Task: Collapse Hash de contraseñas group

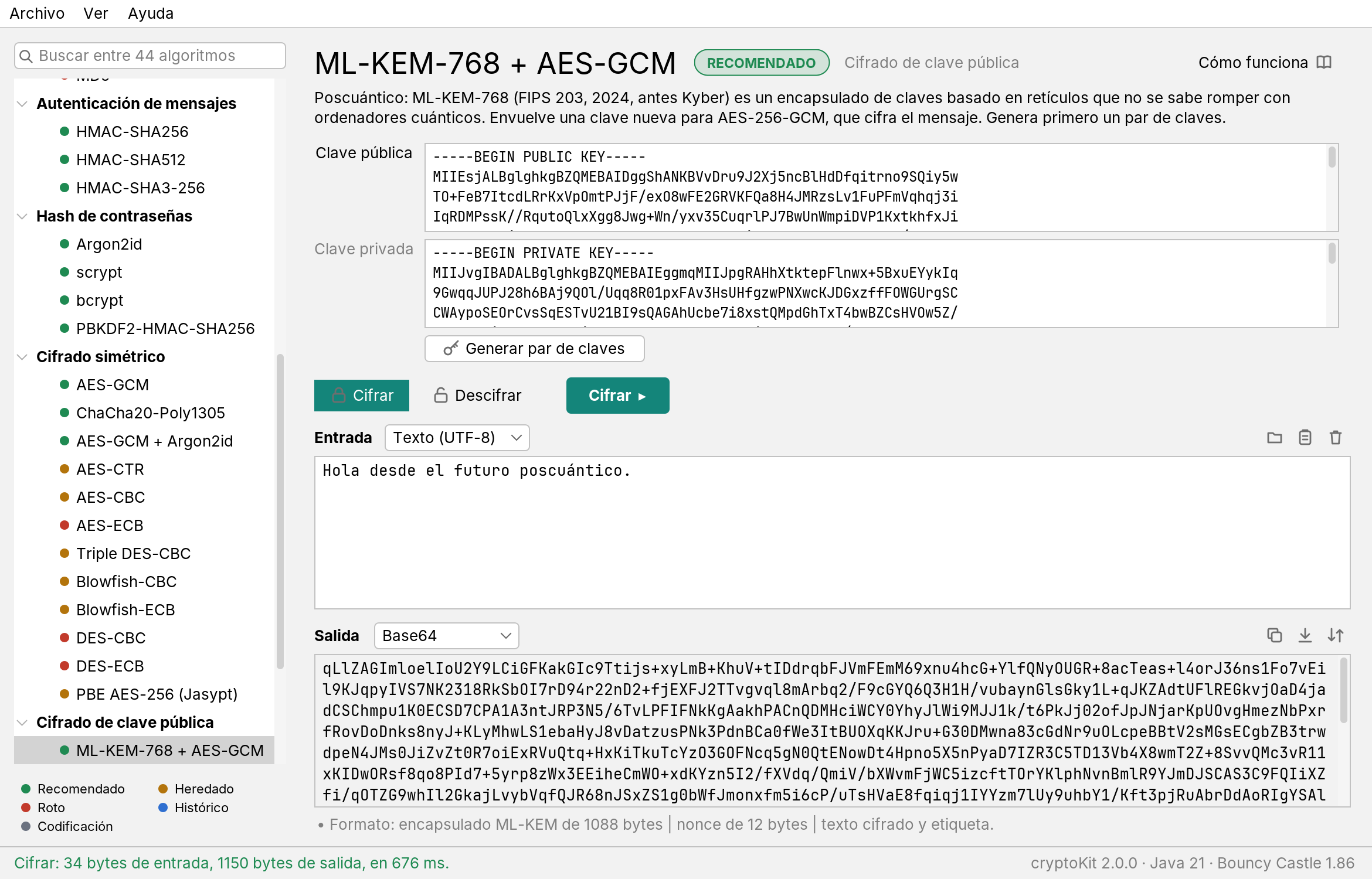Action: (x=22, y=216)
